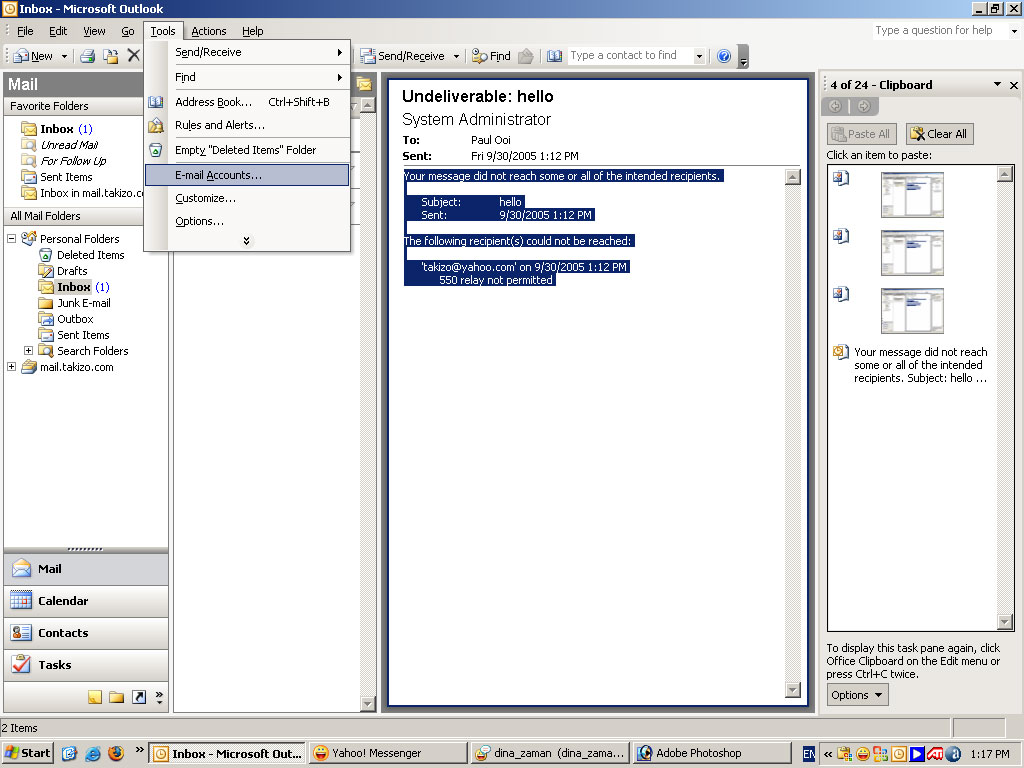Open the New item dropdown arrow
Viewport: 1024px width, 768px height.
(64, 56)
